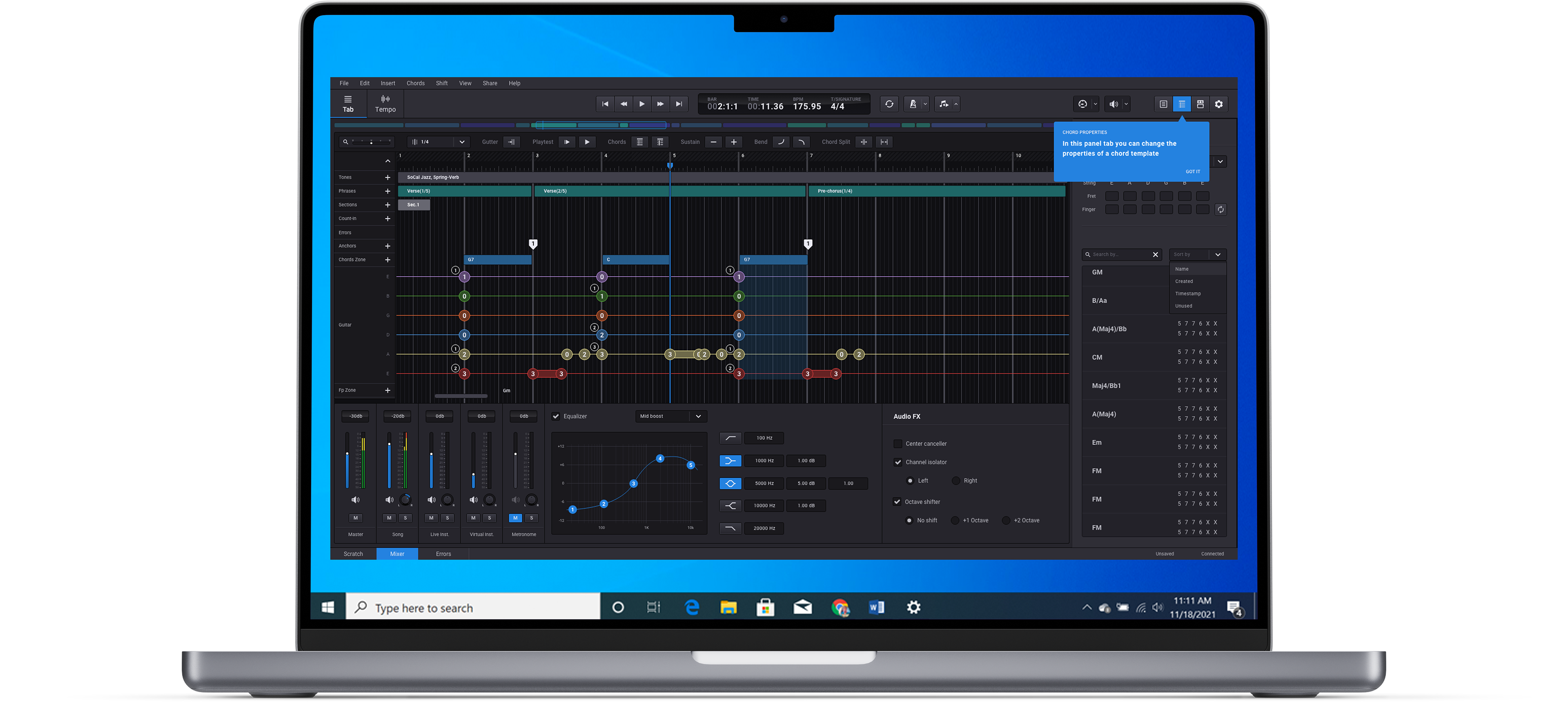The width and height of the screenshot is (1568, 702).
Task: Click the second Chord Split icon
Action: point(884,142)
